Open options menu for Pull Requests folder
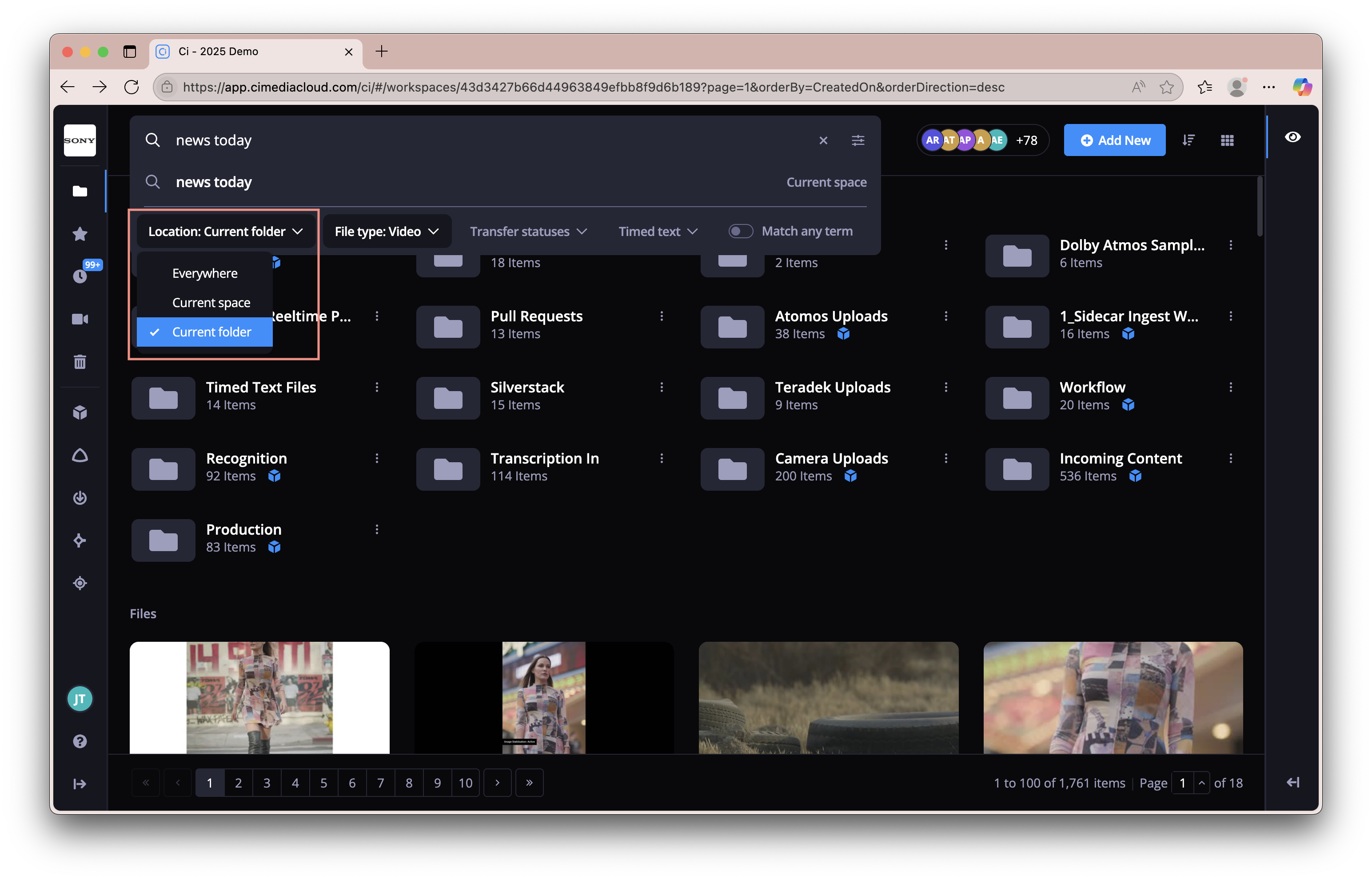The width and height of the screenshot is (1372, 880). coord(662,316)
